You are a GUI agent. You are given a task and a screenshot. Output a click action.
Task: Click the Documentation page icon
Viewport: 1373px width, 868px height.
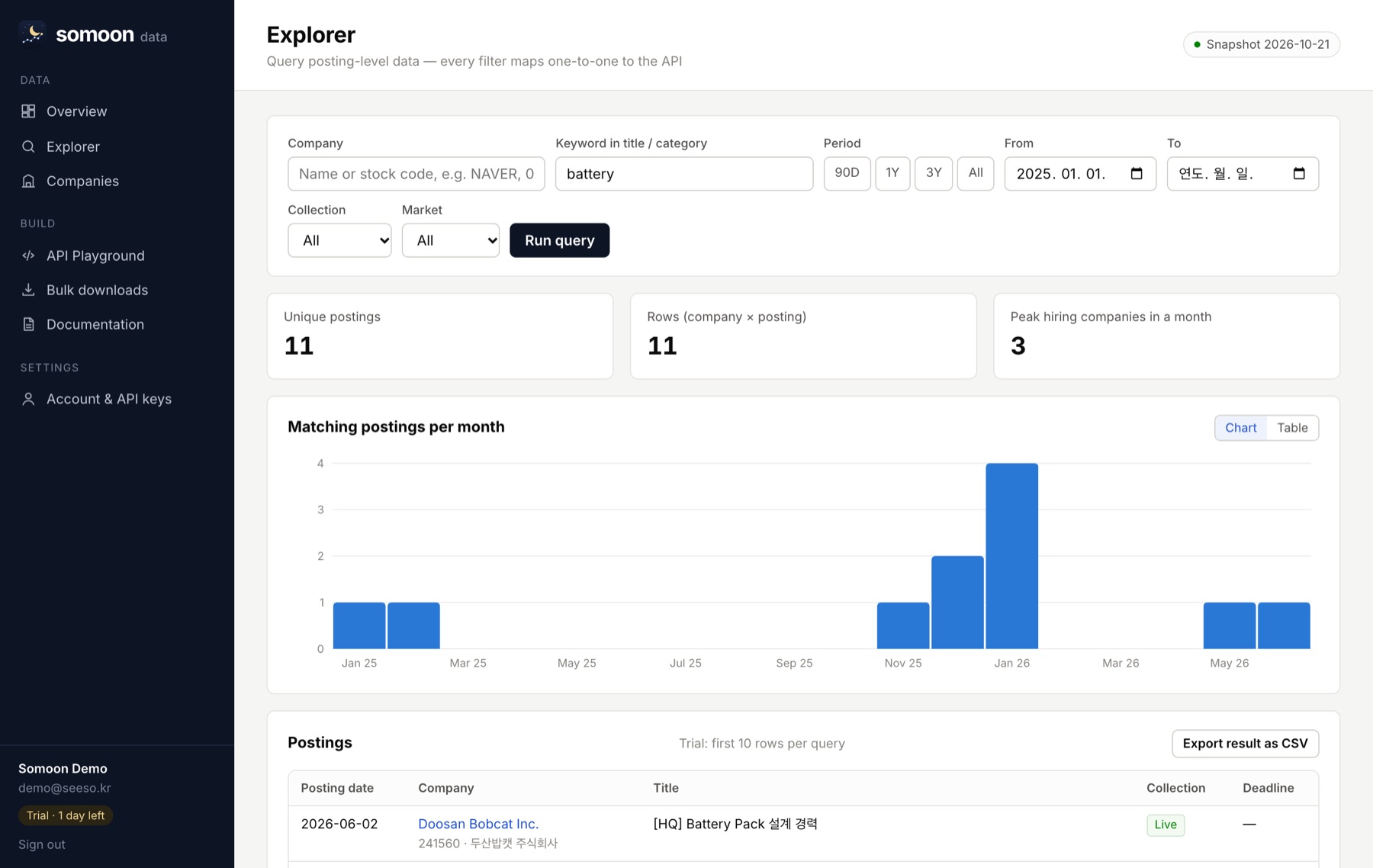click(28, 324)
